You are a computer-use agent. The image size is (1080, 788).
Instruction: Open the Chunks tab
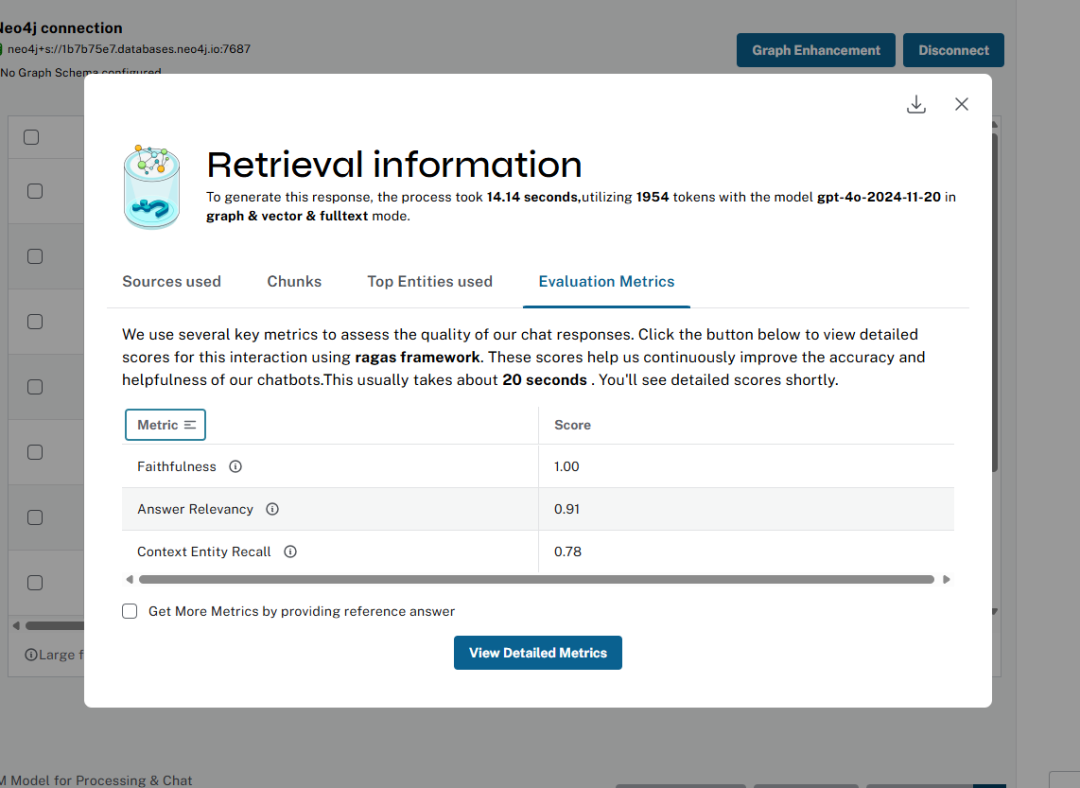click(294, 282)
